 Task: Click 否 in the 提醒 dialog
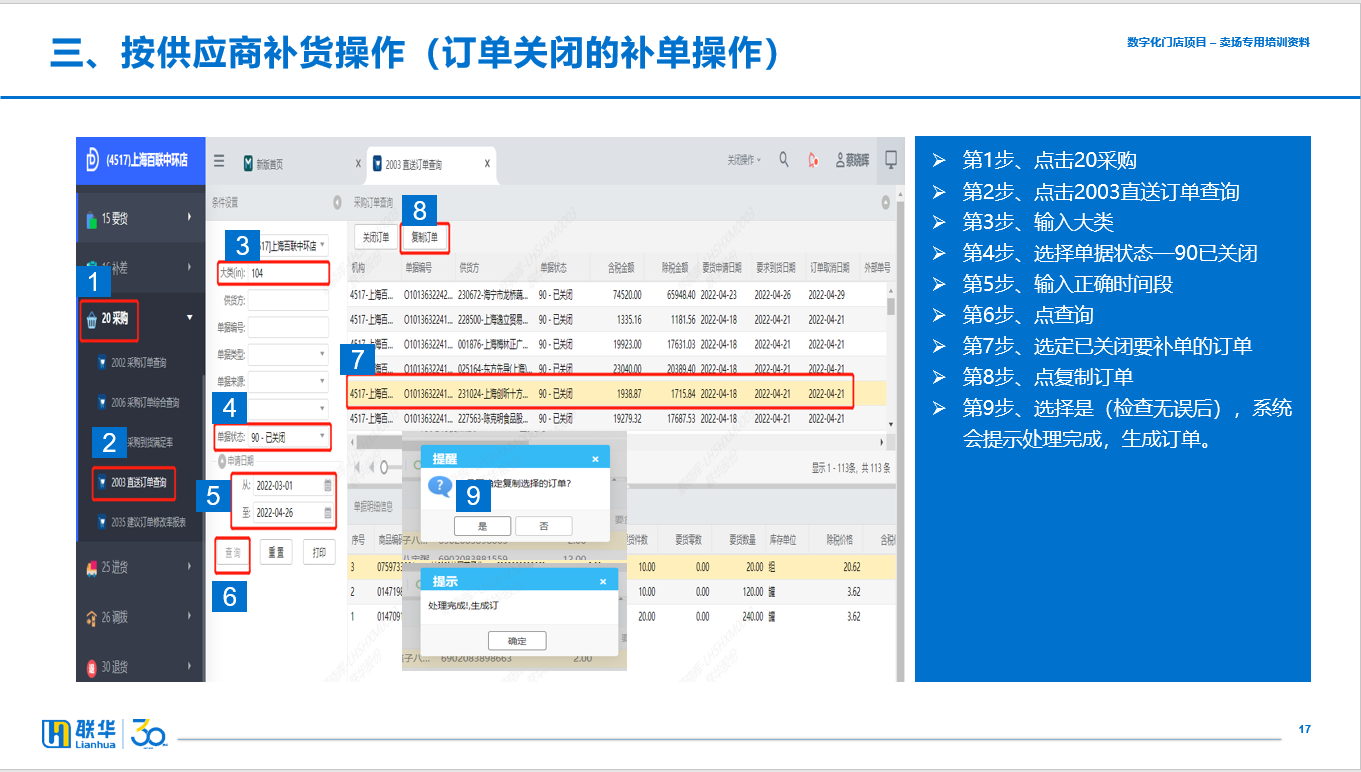pyautogui.click(x=544, y=526)
